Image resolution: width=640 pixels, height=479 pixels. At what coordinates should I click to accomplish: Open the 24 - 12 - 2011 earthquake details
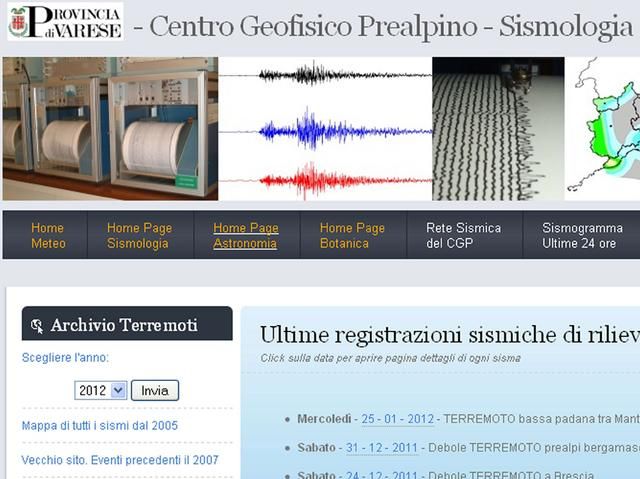click(x=382, y=475)
